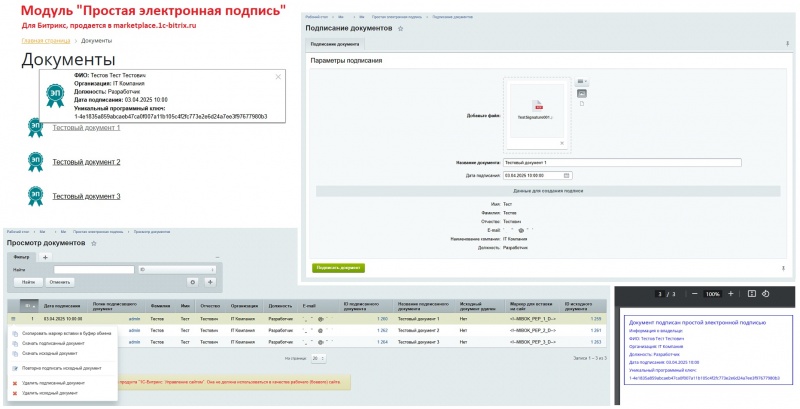
Task: Select the Подписание документа tab
Action: [335, 44]
